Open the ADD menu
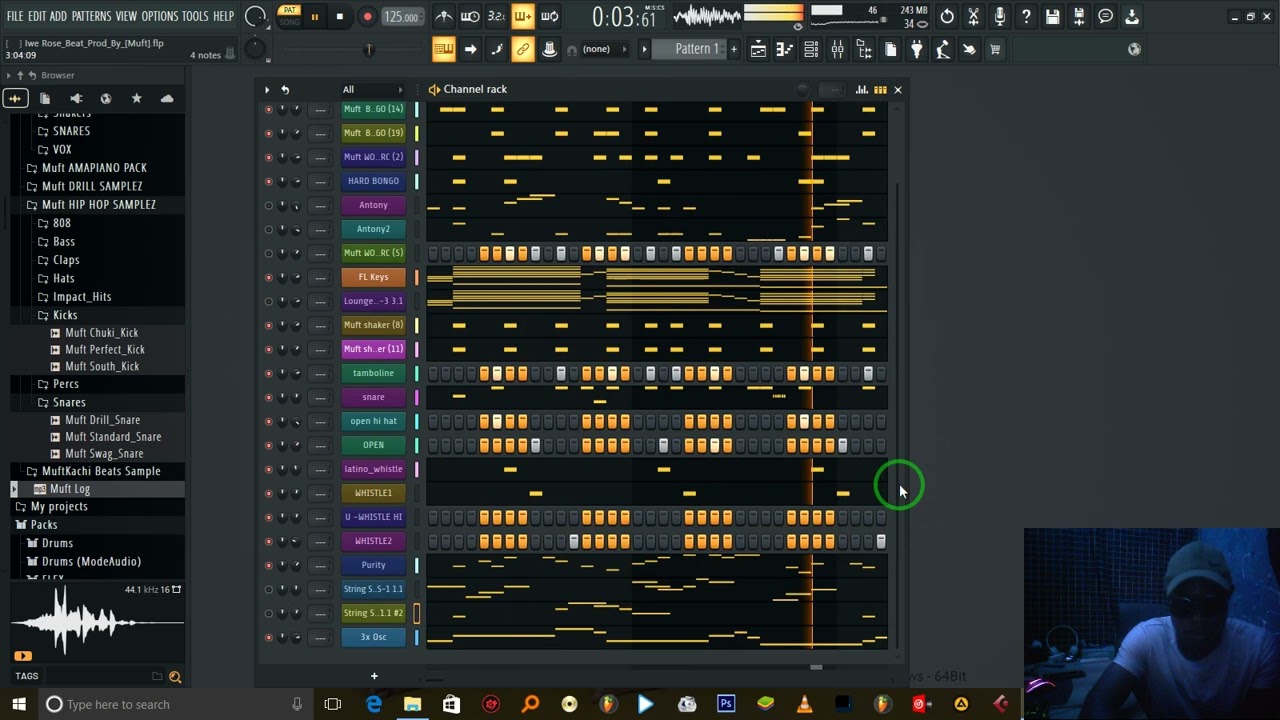This screenshot has height=720, width=1280. 58,16
